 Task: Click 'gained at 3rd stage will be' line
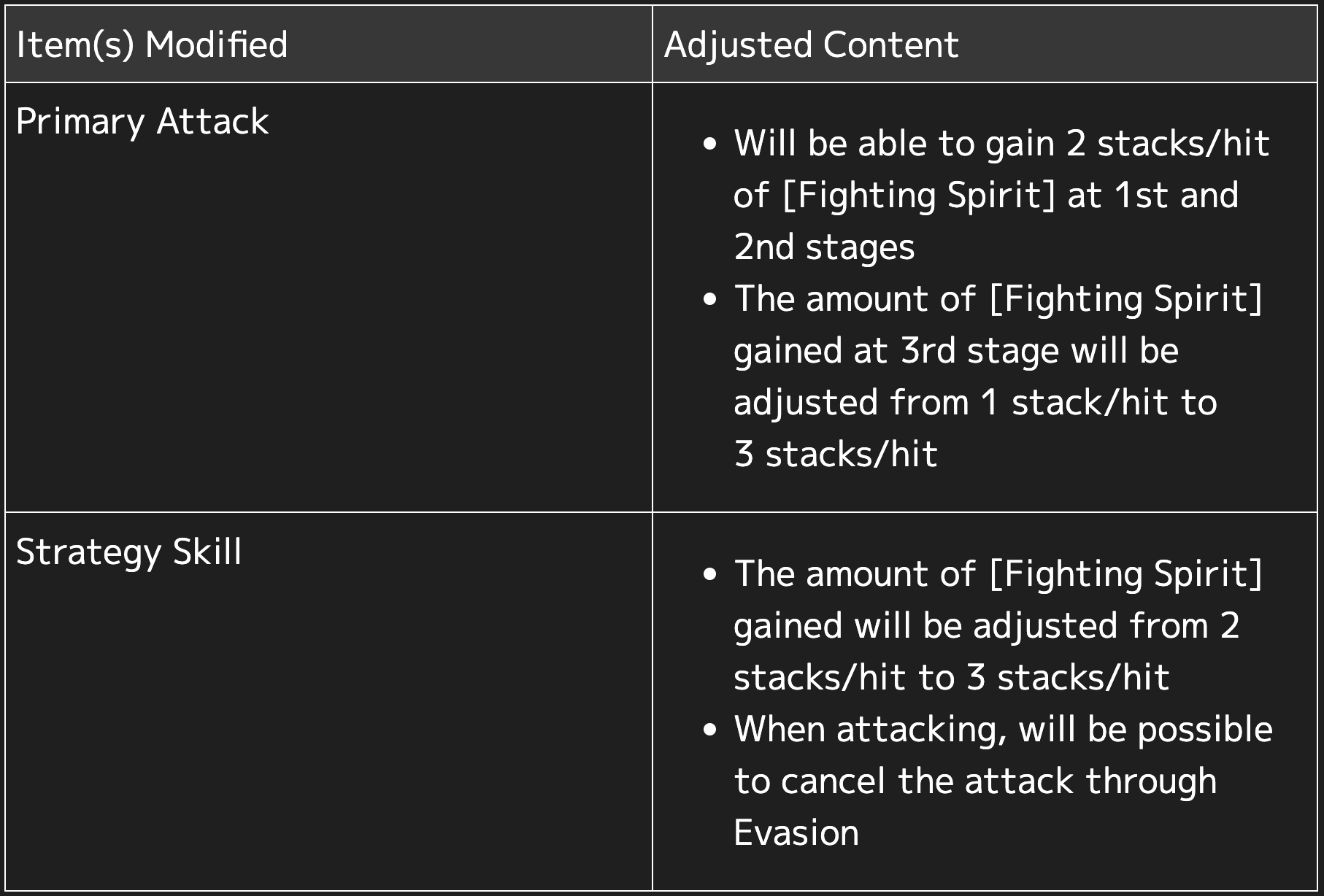coord(956,350)
